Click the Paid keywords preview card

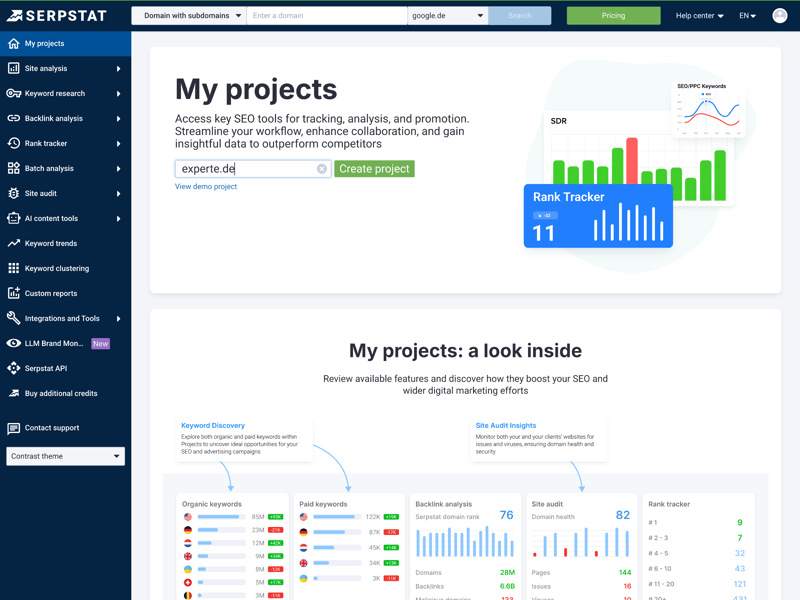[x=349, y=546]
